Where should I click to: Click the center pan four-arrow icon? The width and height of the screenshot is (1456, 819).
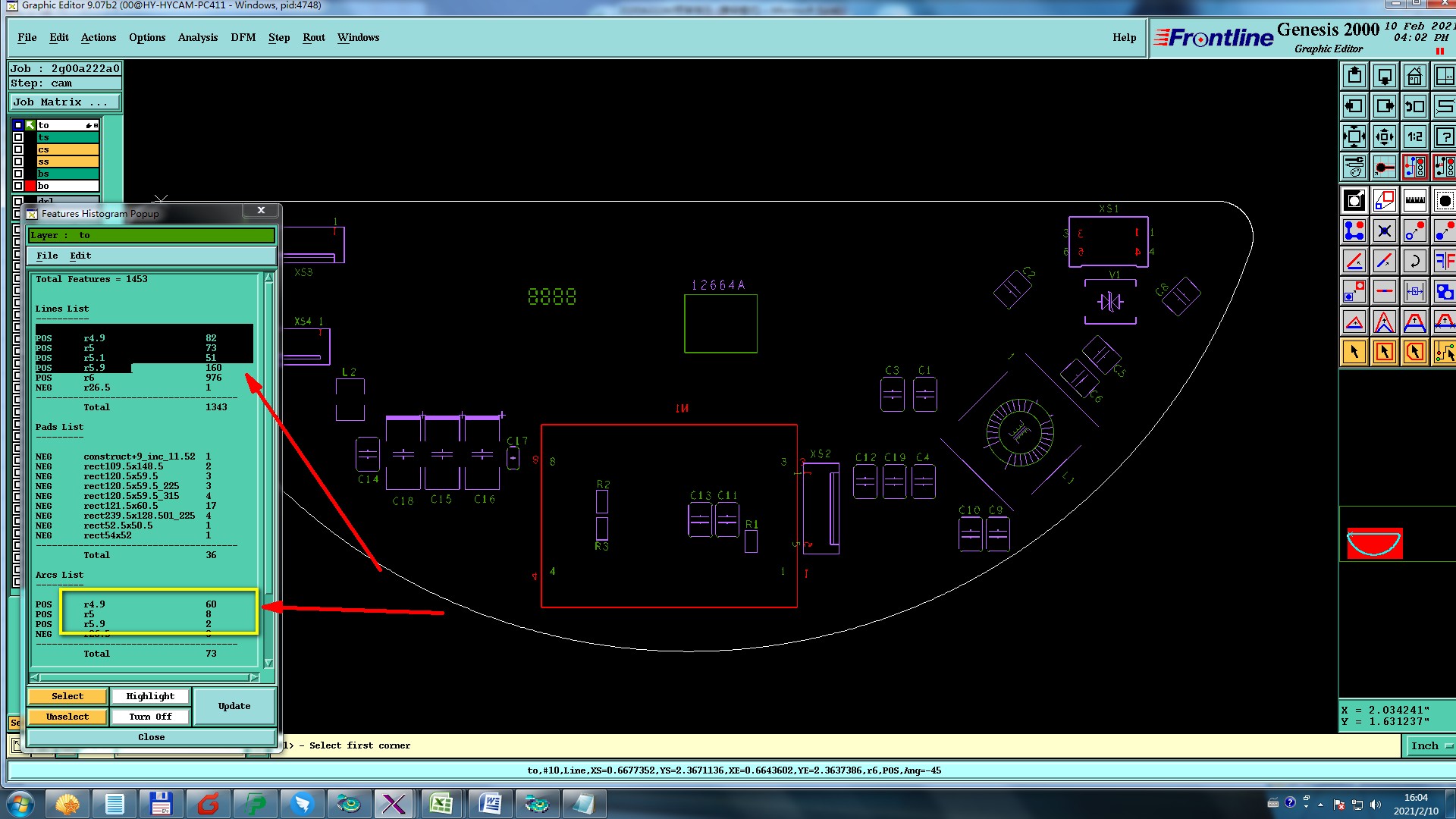click(x=1385, y=136)
